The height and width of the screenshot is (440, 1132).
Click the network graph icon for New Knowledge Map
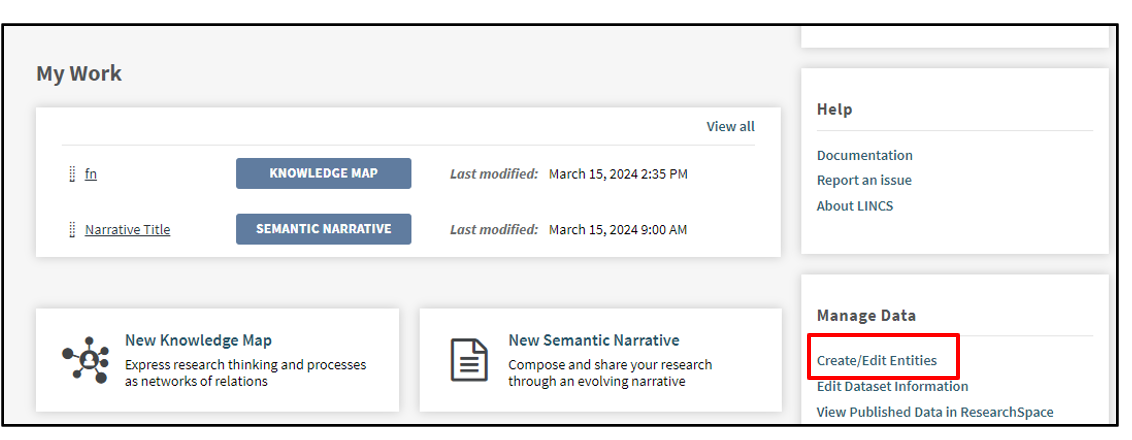85,360
